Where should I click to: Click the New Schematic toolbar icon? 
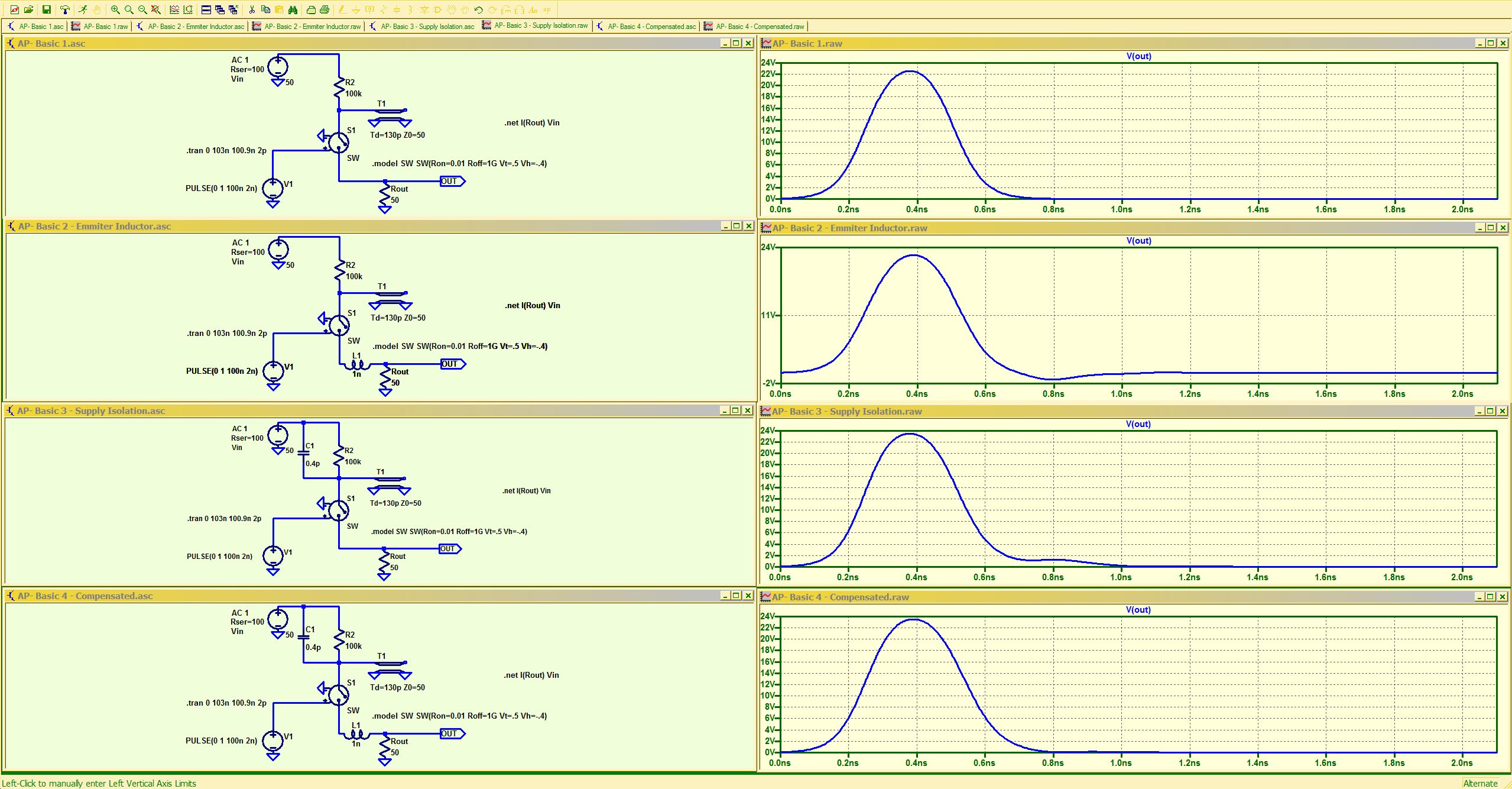click(x=15, y=9)
